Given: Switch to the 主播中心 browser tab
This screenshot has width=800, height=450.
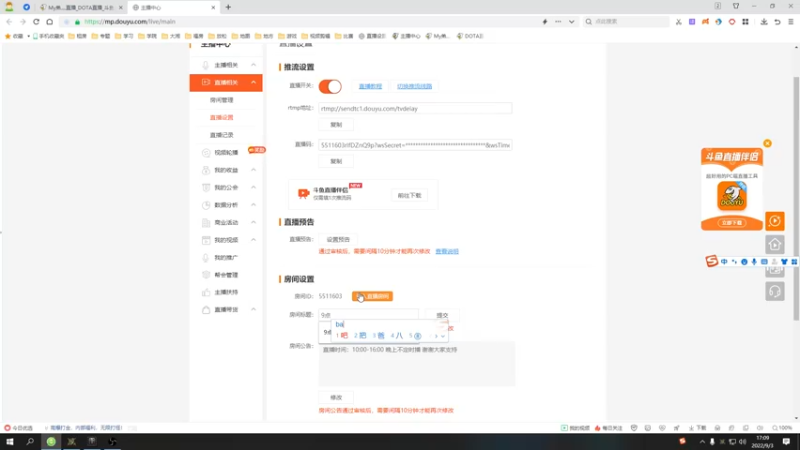Looking at the screenshot, I should click(173, 7).
